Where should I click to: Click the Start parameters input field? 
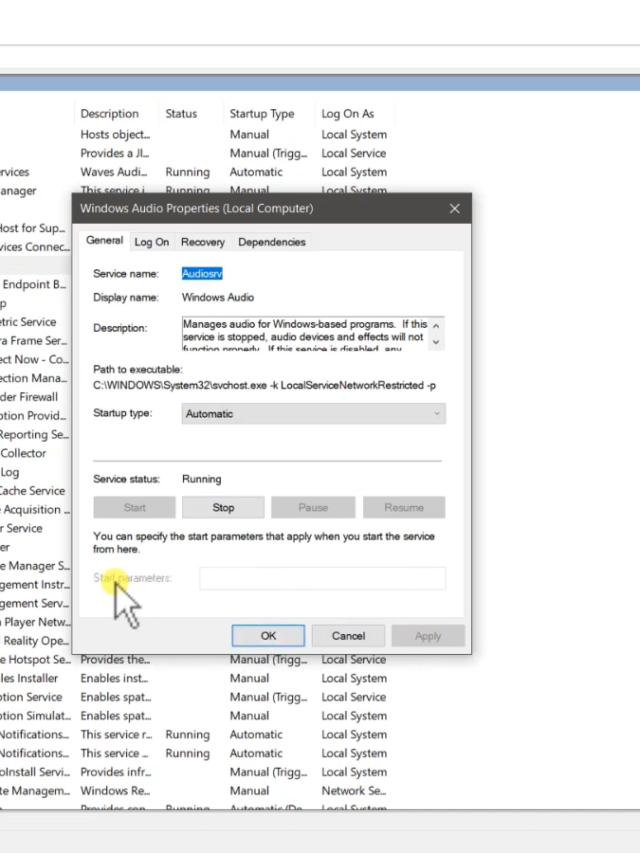click(x=321, y=578)
